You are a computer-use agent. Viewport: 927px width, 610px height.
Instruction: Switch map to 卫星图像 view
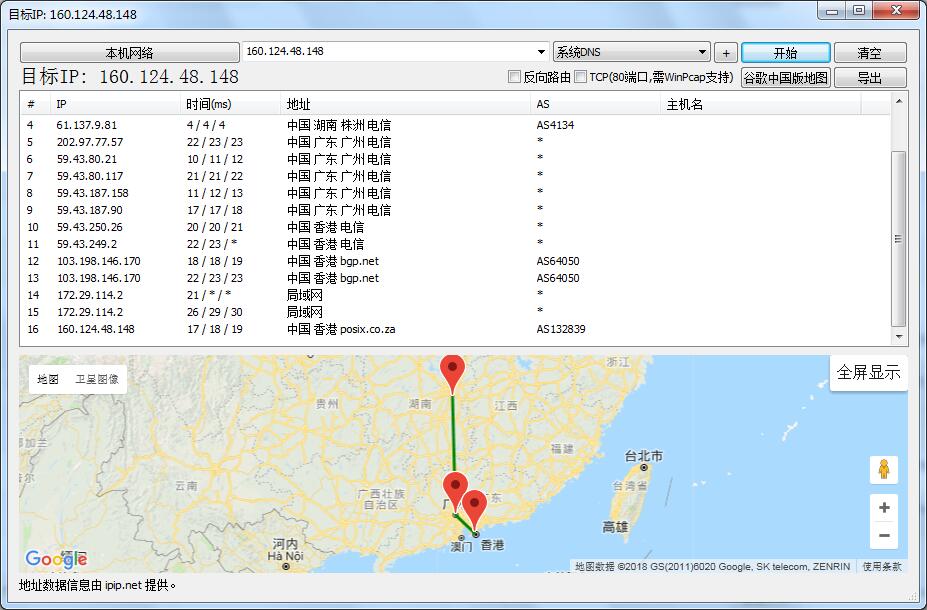click(97, 379)
